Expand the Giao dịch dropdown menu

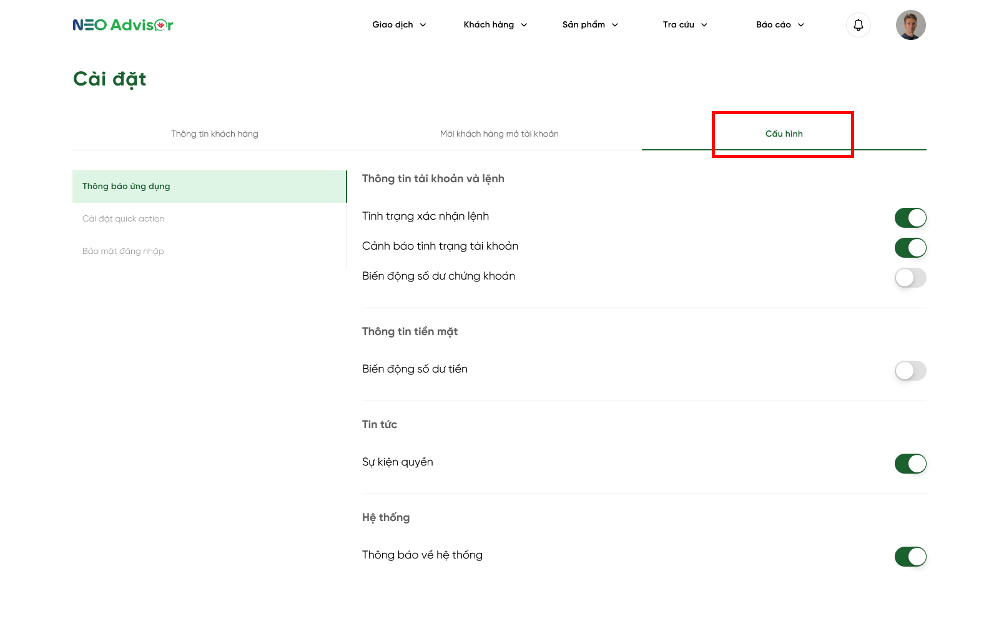point(399,25)
